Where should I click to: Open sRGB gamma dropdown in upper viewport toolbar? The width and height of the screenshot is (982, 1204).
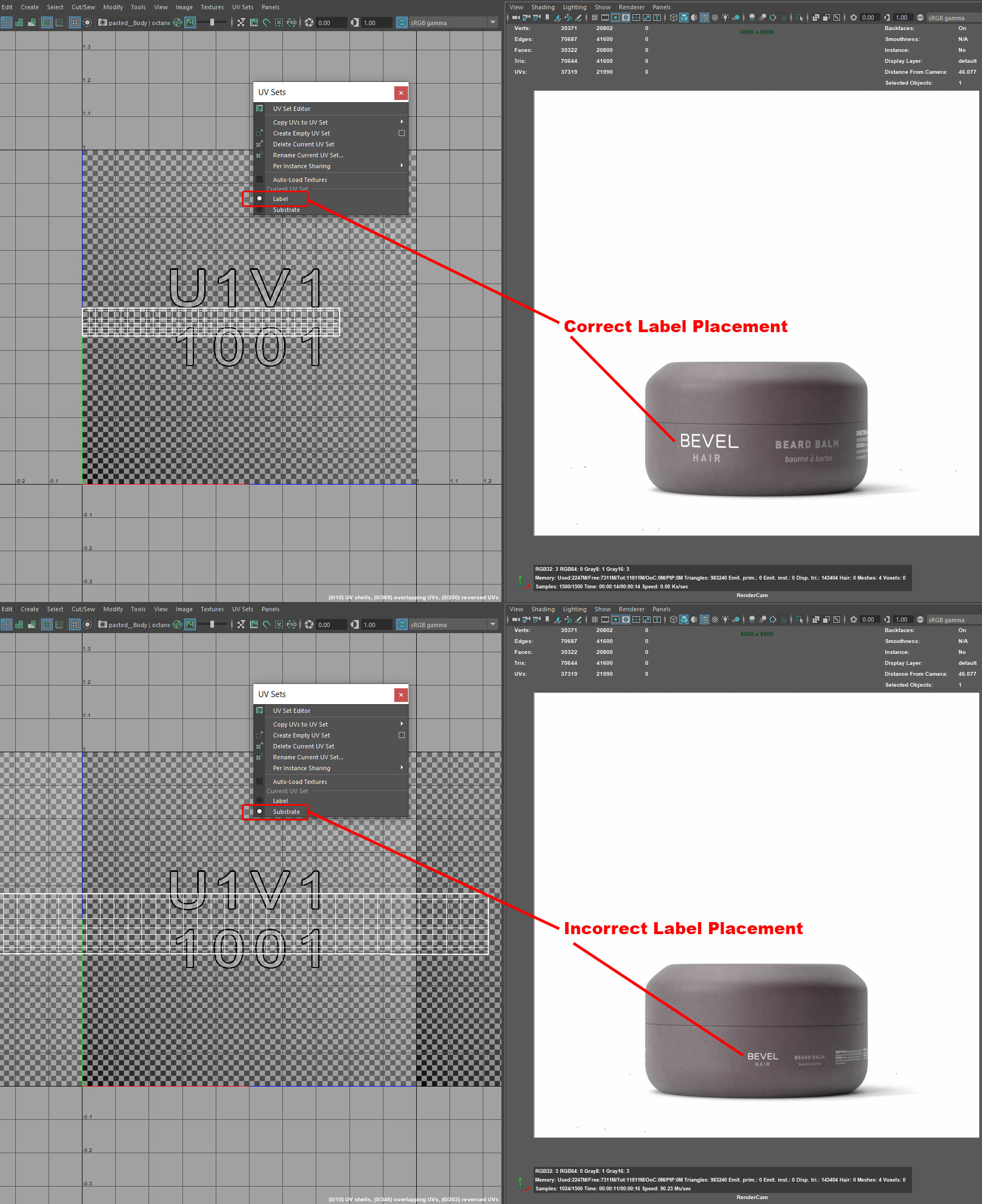click(954, 18)
